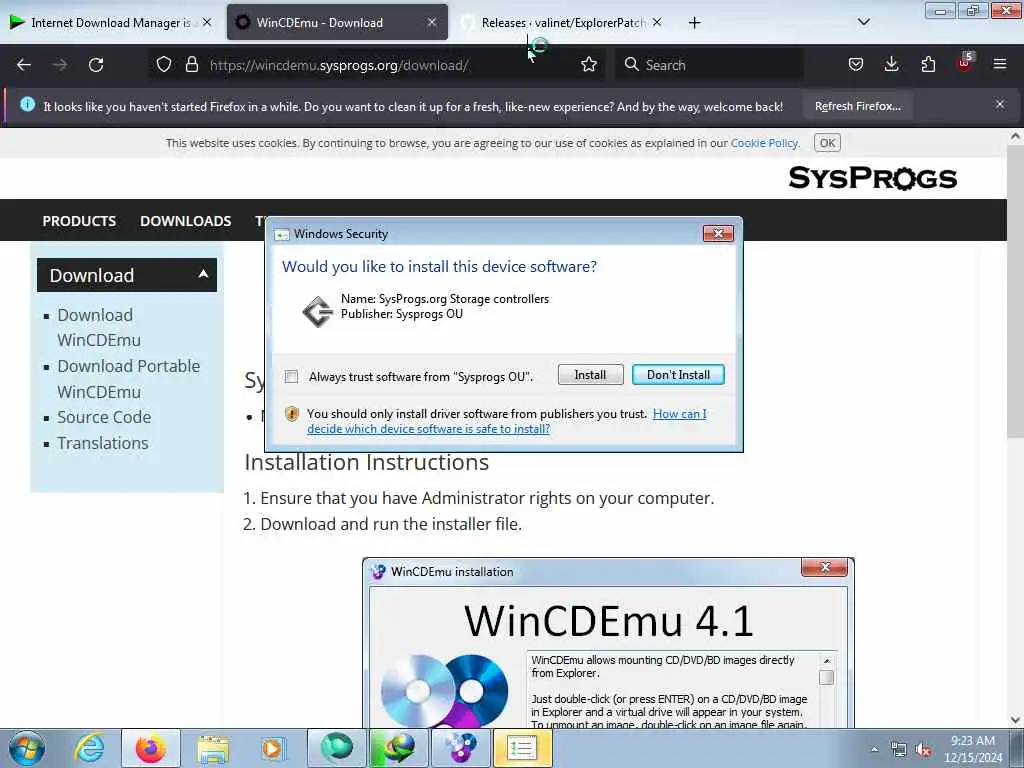Screen dimensions: 1024x768
Task: Open the Source Code sidebar link
Action: click(x=104, y=417)
